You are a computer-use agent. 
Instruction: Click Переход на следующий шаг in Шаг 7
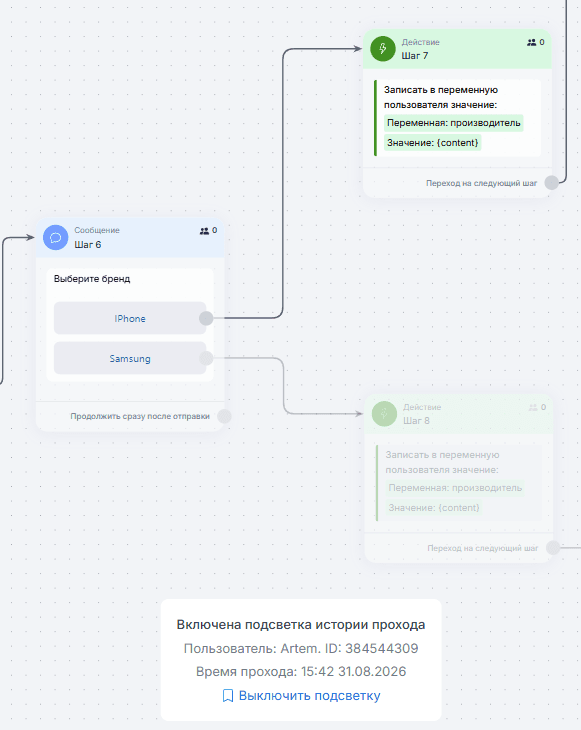[481, 183]
